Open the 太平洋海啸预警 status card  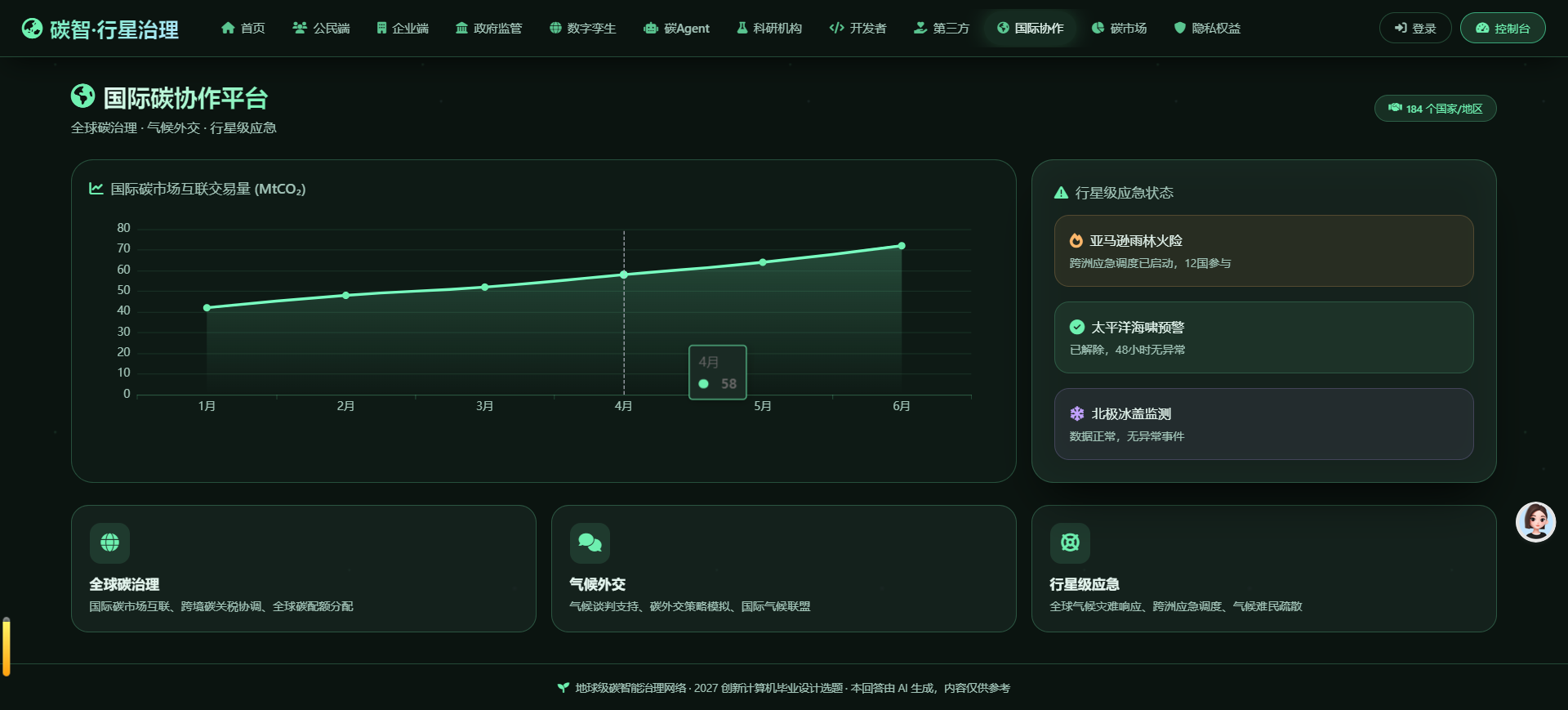pos(1264,337)
